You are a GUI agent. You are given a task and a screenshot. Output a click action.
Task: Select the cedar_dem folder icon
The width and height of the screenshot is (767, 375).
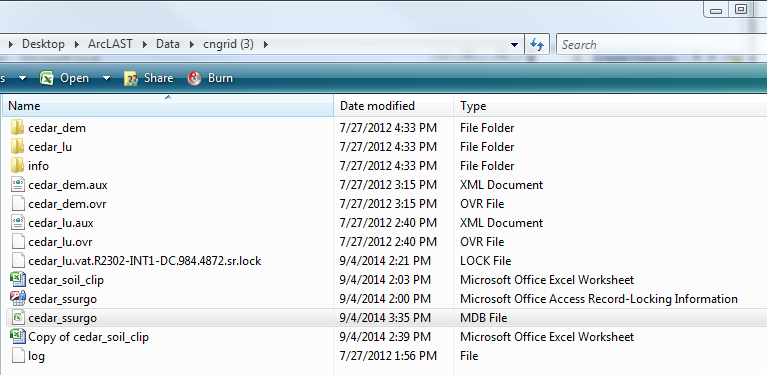pyautogui.click(x=18, y=128)
